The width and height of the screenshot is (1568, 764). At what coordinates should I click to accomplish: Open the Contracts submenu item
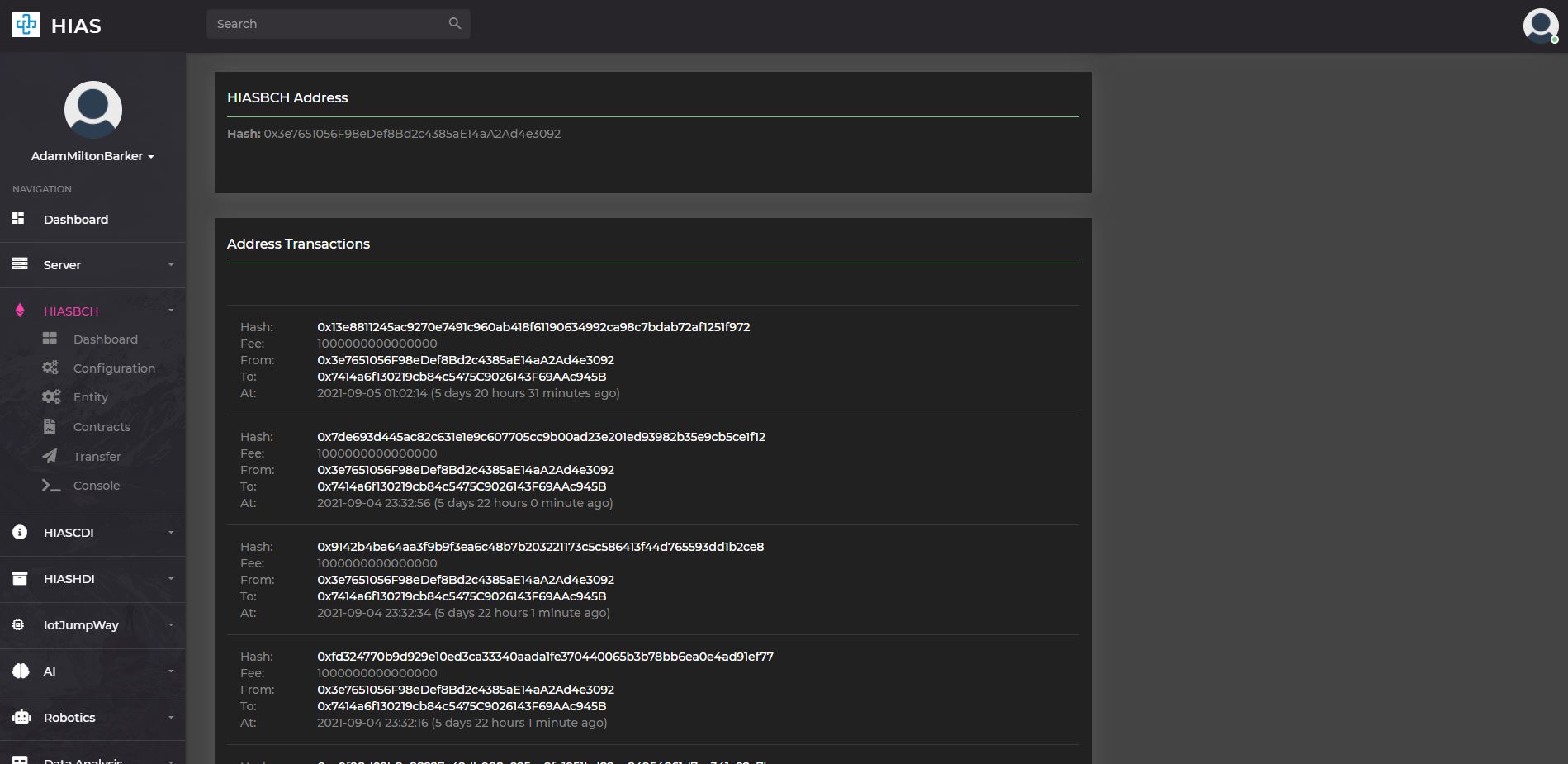coord(102,427)
